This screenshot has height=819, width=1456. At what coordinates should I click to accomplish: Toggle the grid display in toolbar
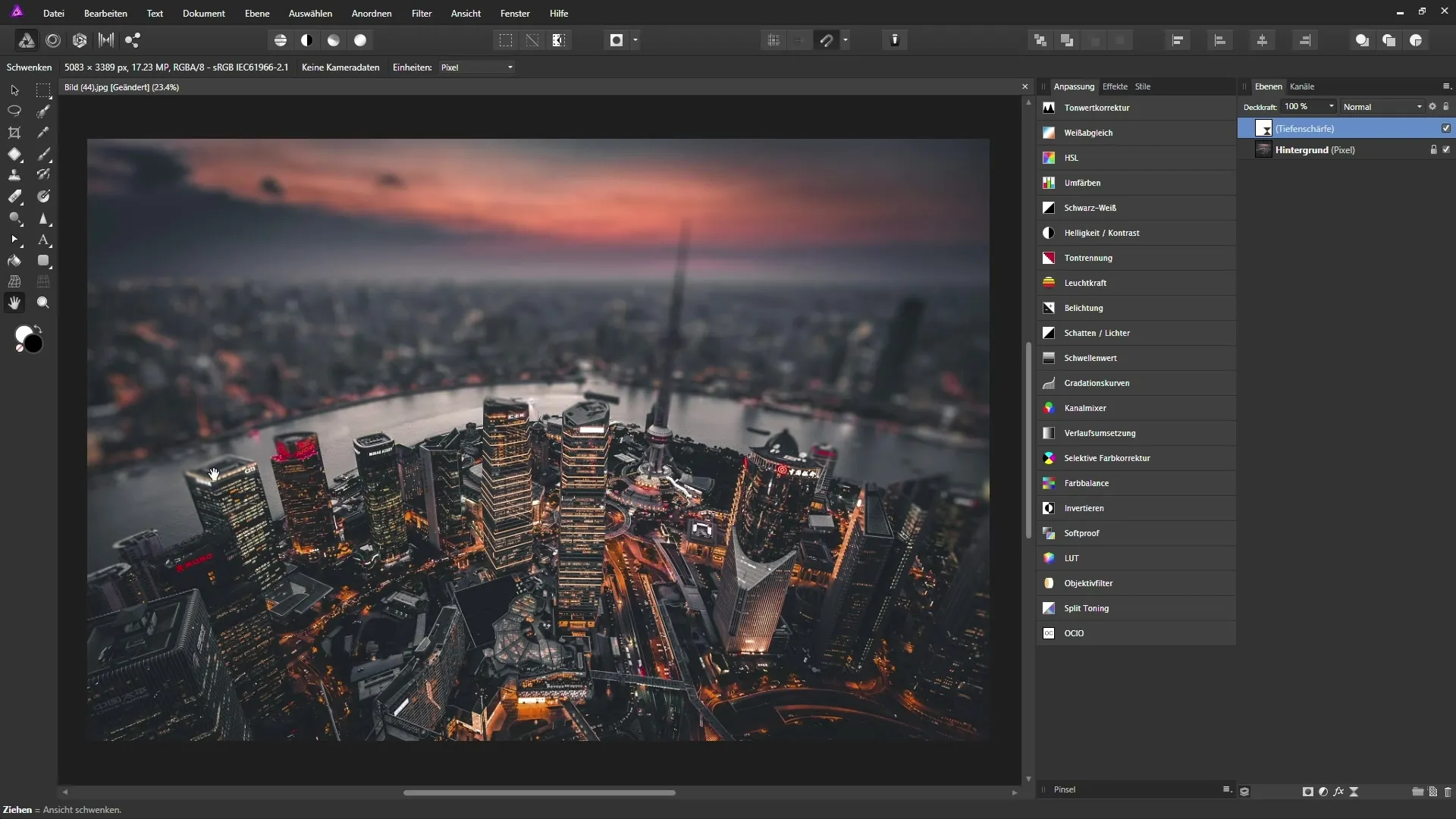(x=773, y=40)
